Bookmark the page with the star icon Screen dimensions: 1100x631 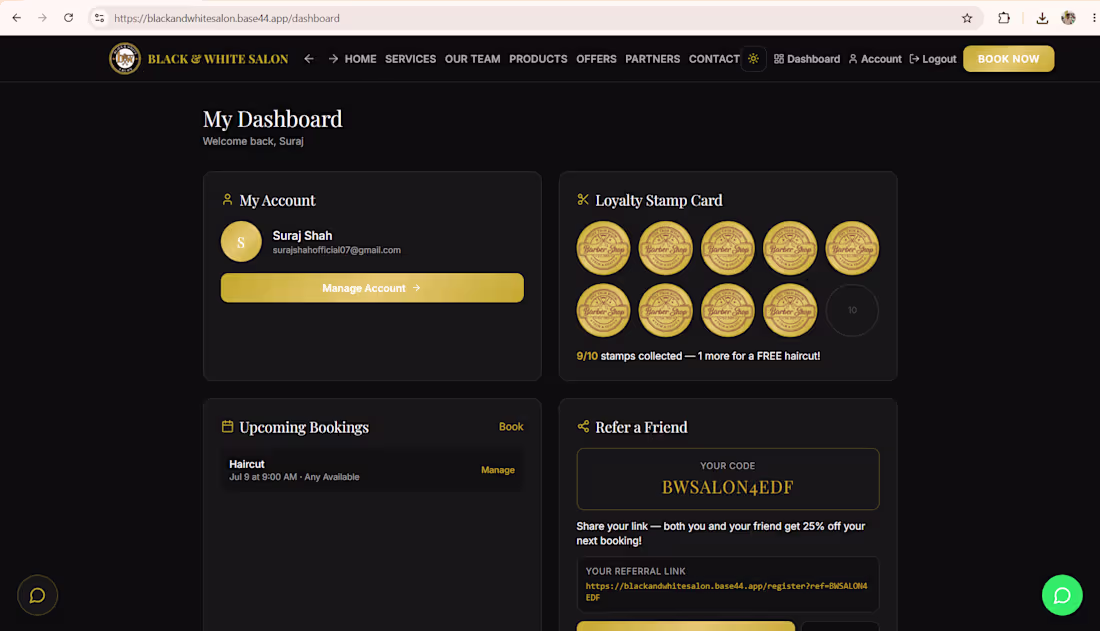pyautogui.click(x=967, y=18)
